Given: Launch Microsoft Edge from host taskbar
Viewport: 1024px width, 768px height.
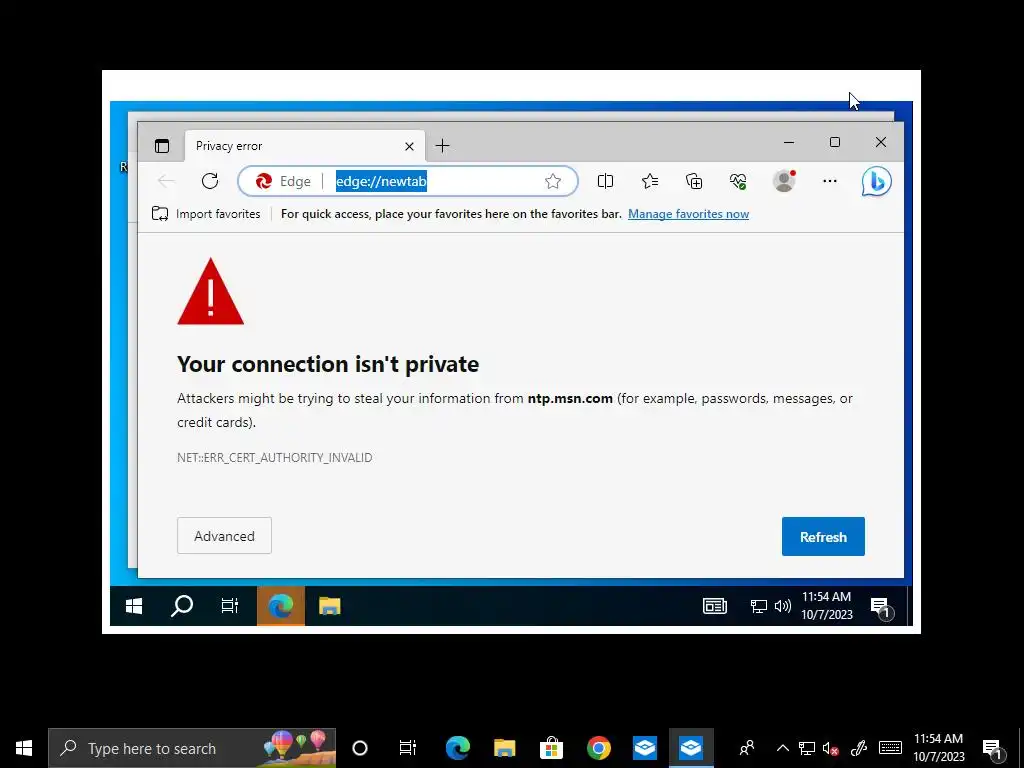Looking at the screenshot, I should [457, 748].
